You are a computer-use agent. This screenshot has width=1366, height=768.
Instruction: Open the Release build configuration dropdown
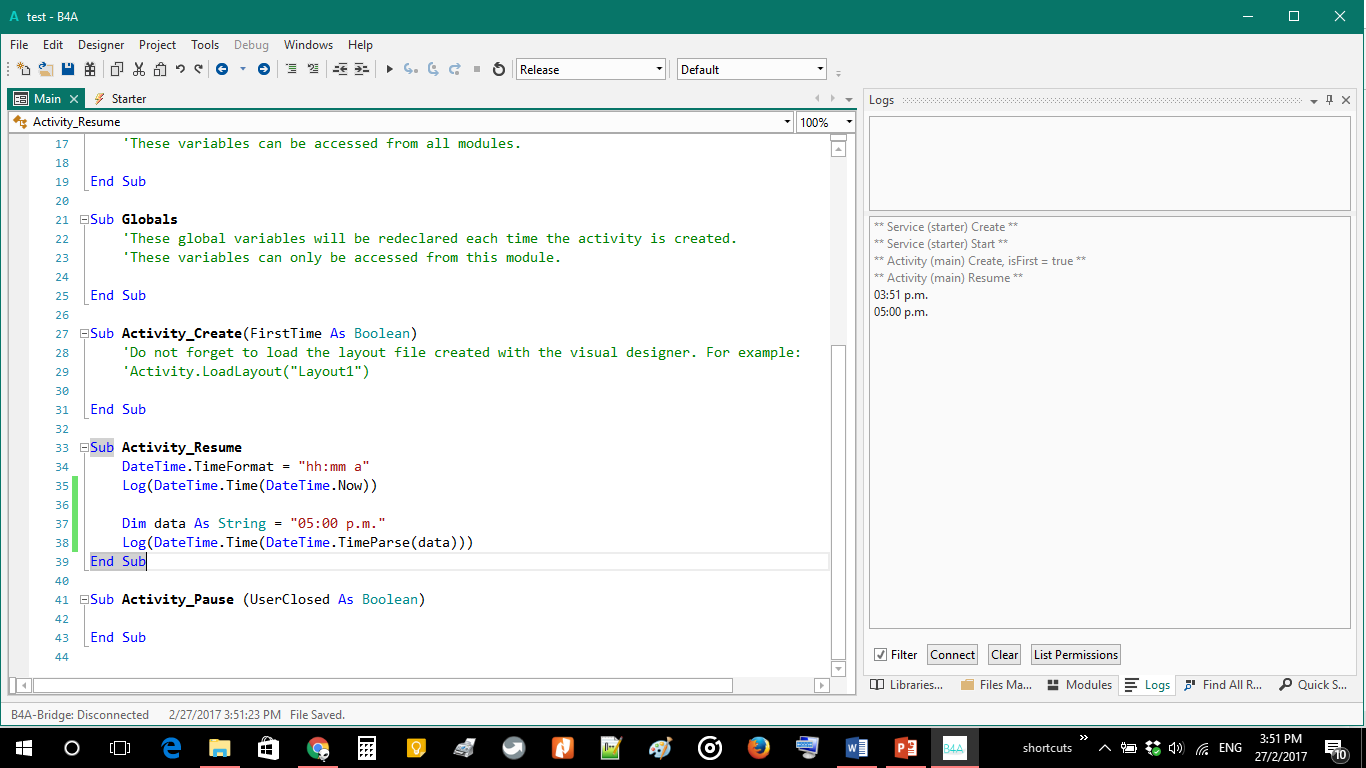(x=659, y=69)
